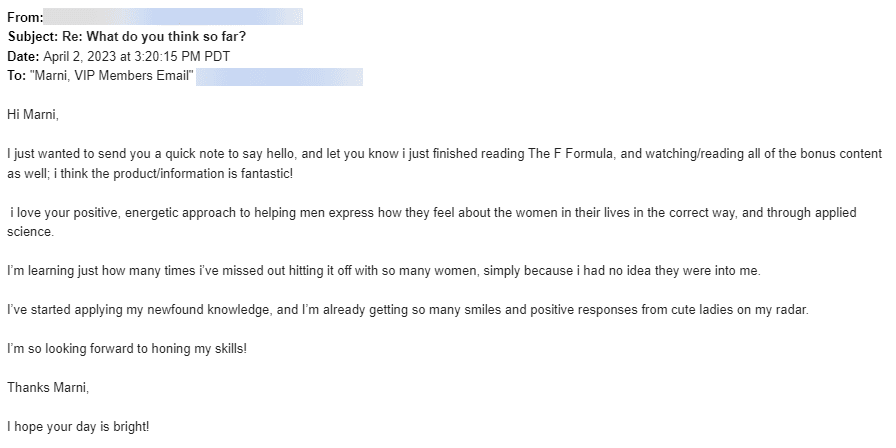Image resolution: width=896 pixels, height=448 pixels.
Task: Click the date "April 2, 2023 at 3:20:15 PM PDT"
Action: [136, 57]
